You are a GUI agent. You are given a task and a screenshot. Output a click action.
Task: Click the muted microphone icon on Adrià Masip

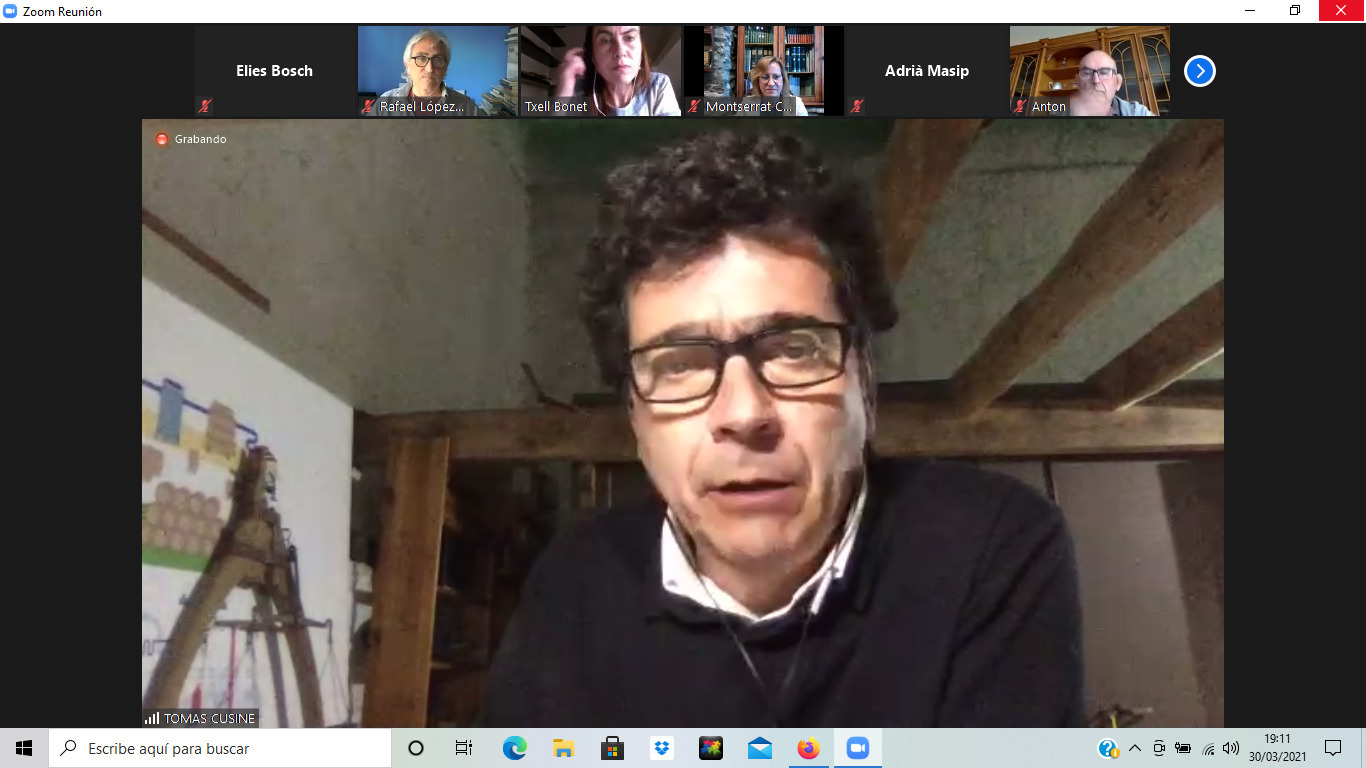(x=856, y=106)
